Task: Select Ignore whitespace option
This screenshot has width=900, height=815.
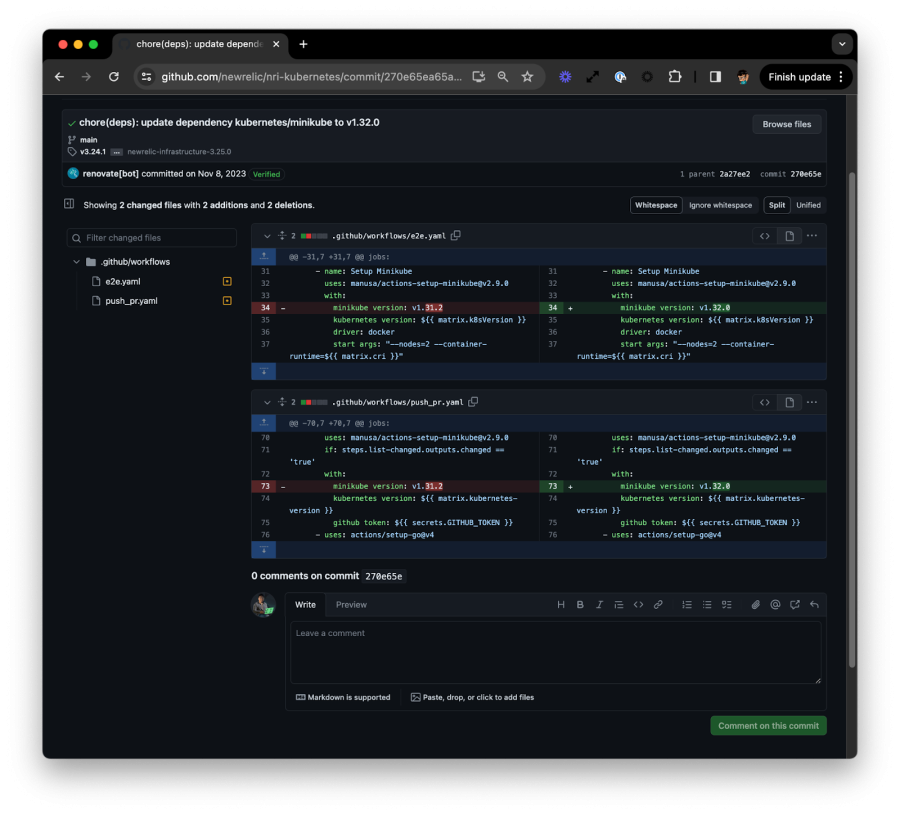Action: coord(720,205)
